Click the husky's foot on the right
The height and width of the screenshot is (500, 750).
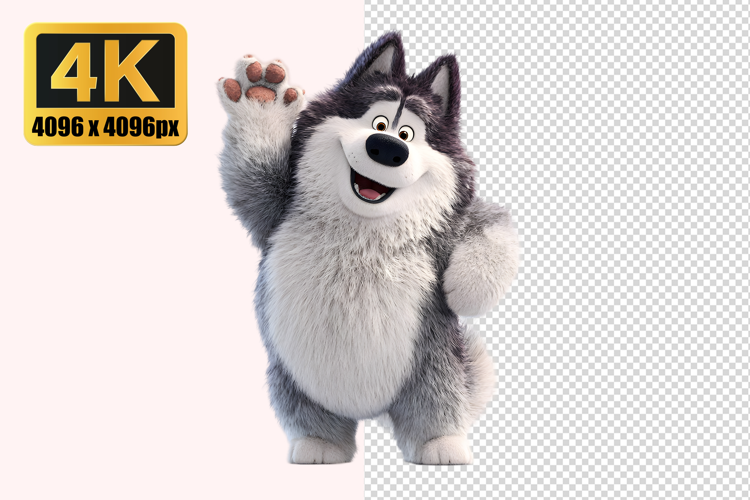tap(442, 449)
